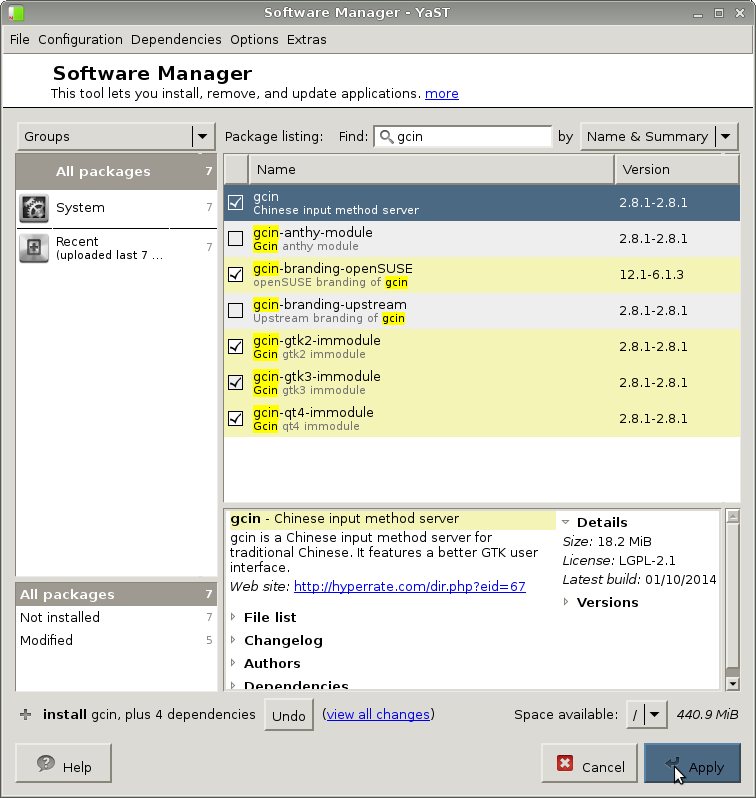This screenshot has height=798, width=756.
Task: Check the gcin-branding-upstream checkbox
Action: point(236,310)
